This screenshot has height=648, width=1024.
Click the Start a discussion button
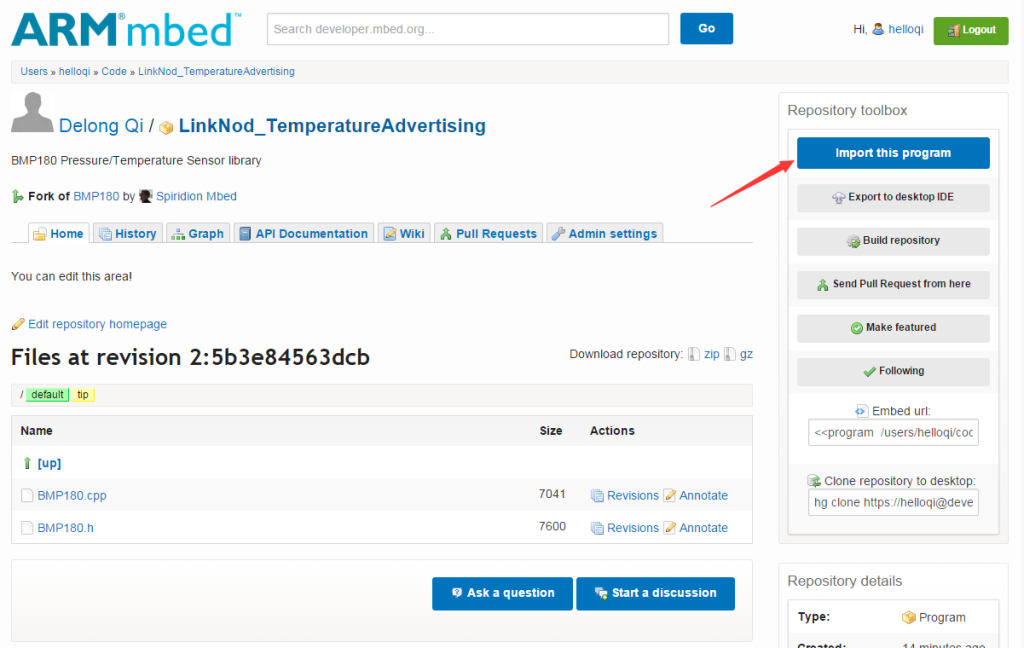click(656, 593)
